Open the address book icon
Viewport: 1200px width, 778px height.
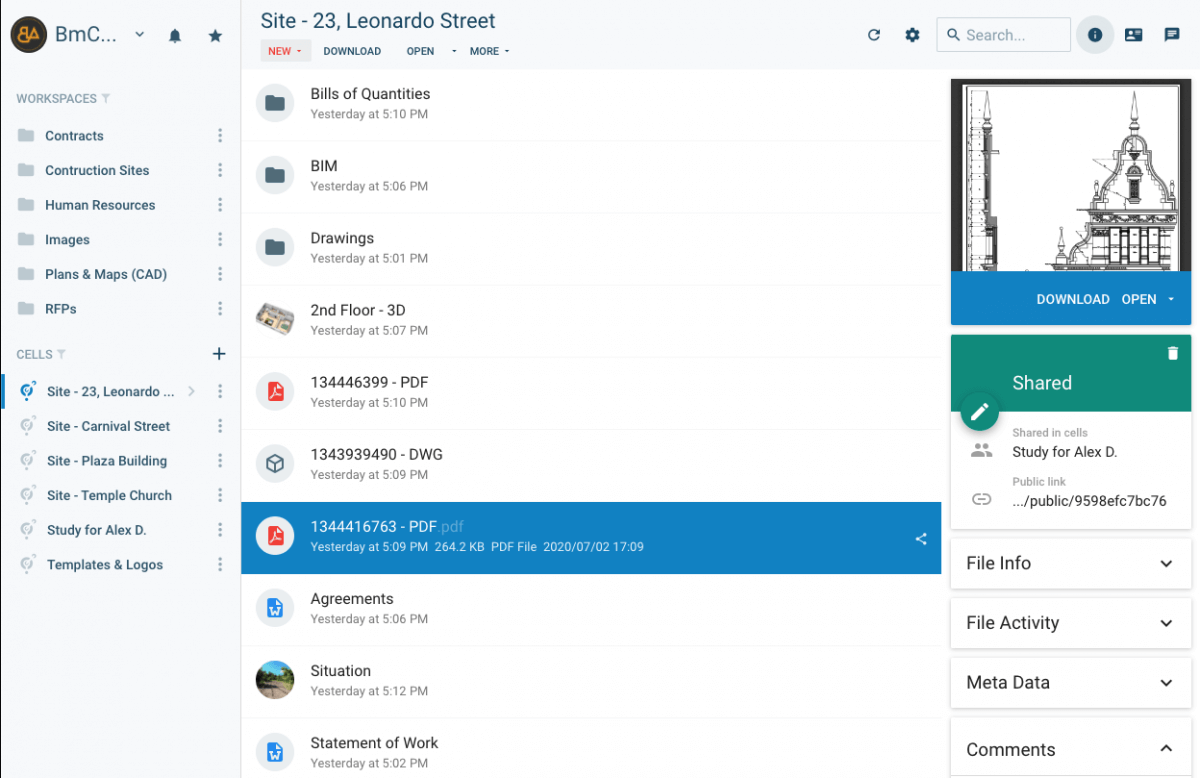(1133, 35)
